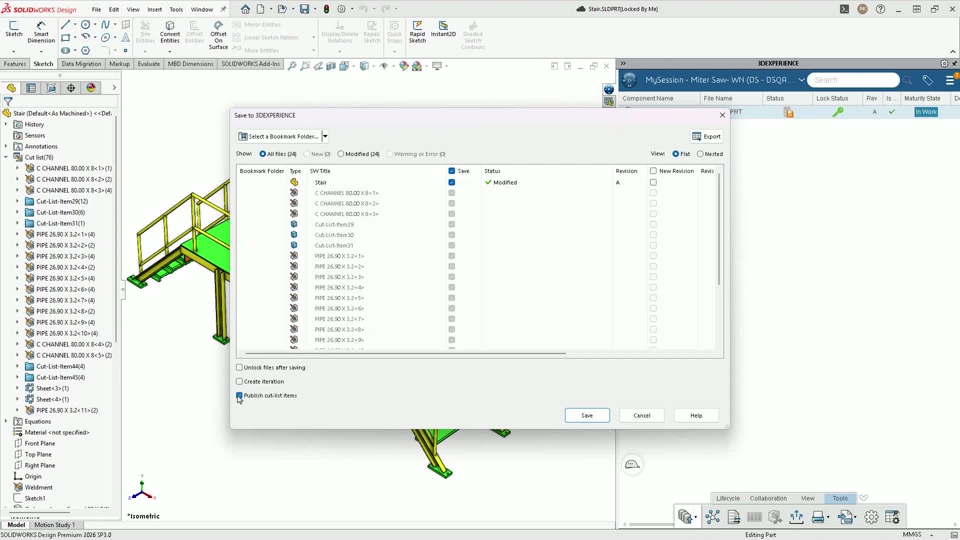Open the MySession dropdown chevron
The width and height of the screenshot is (960, 540).
pyautogui.click(x=801, y=80)
